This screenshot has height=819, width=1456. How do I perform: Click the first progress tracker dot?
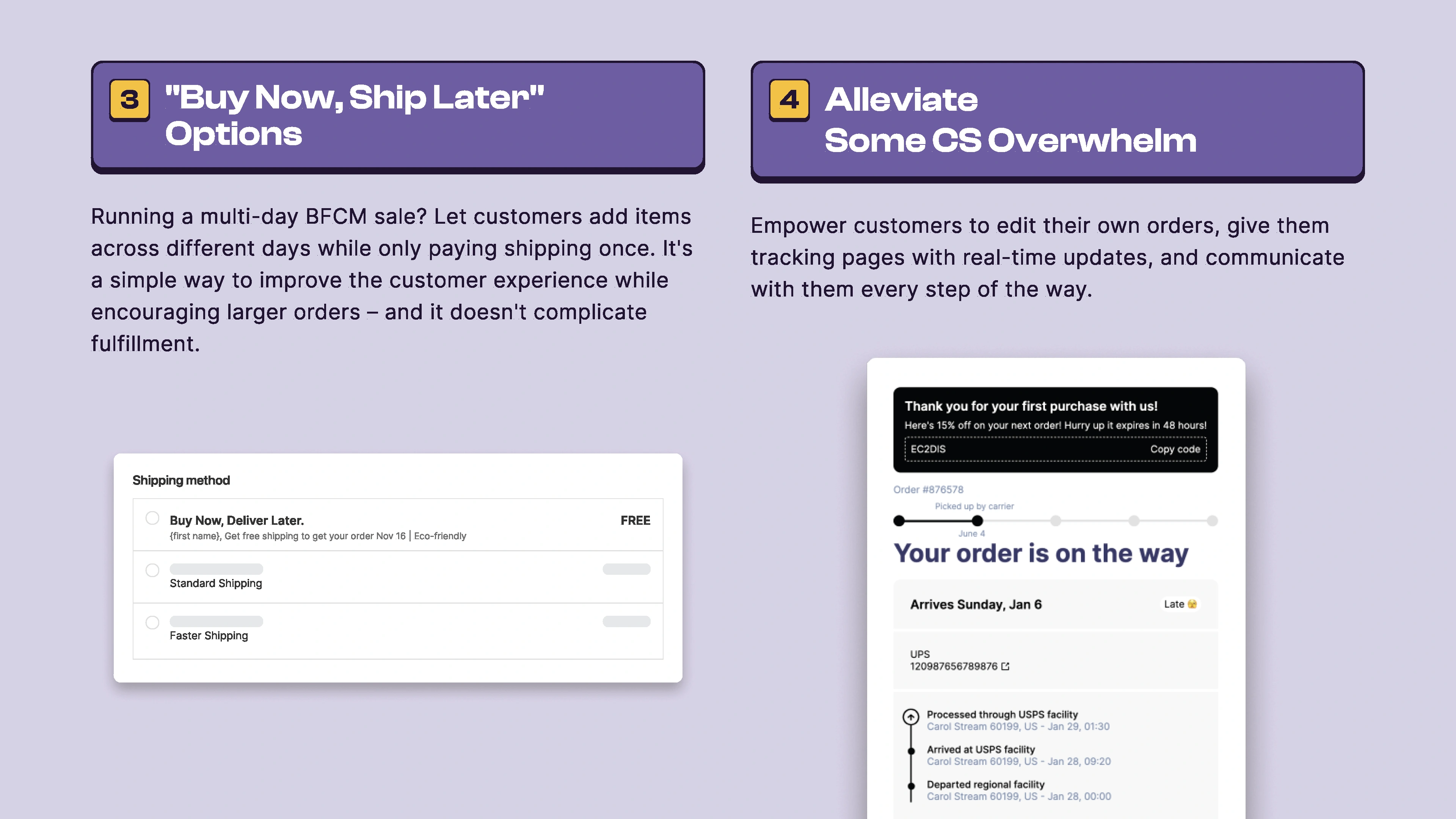click(899, 521)
